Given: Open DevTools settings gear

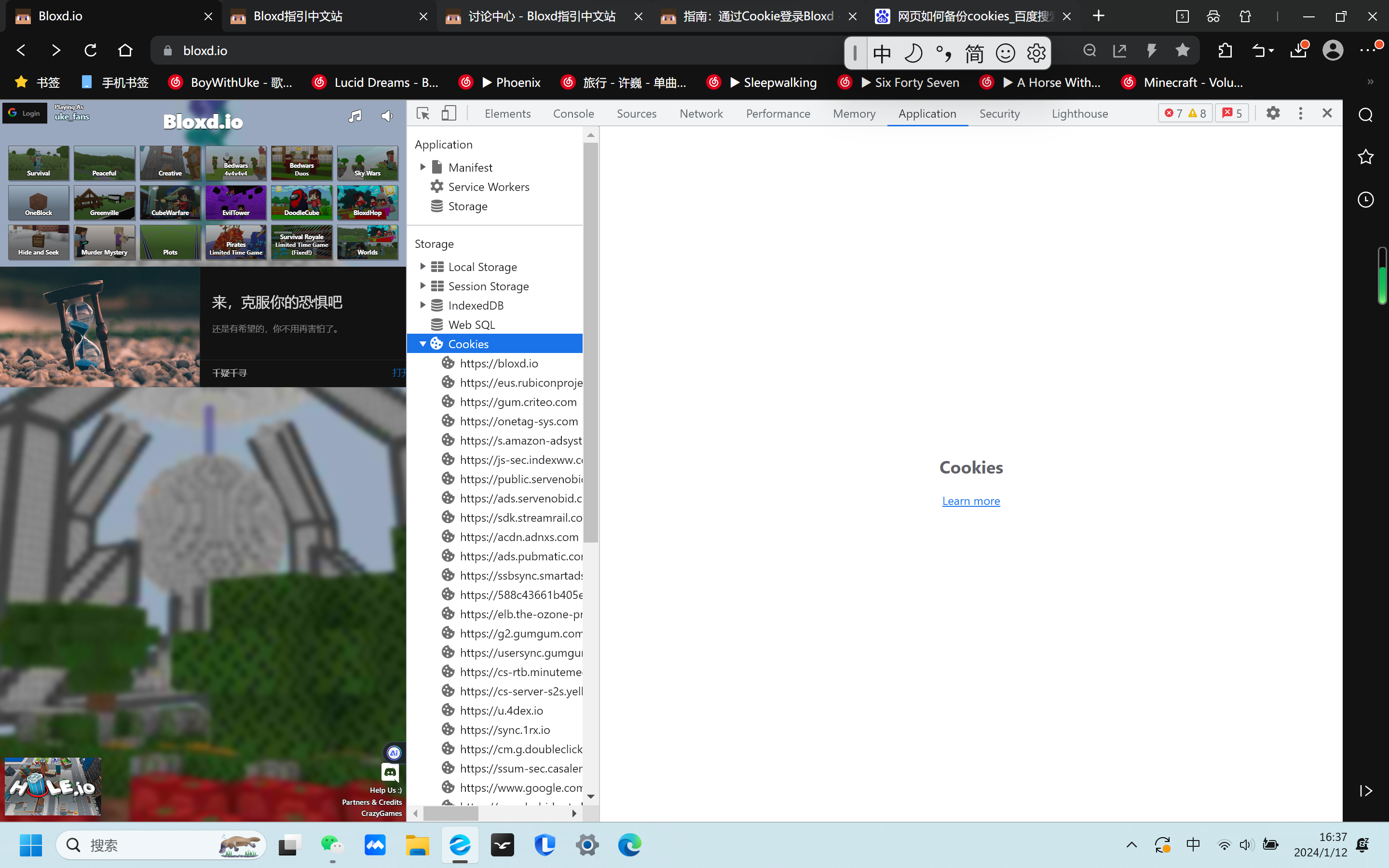Looking at the screenshot, I should pos(1272,114).
